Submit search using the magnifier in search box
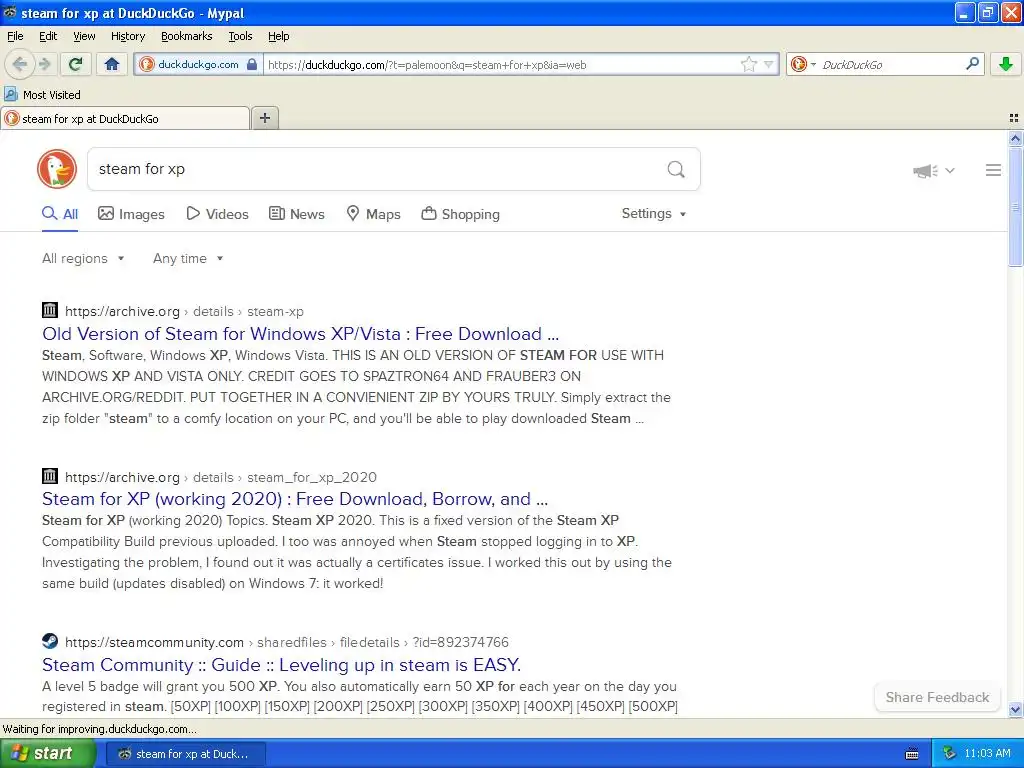1024x768 pixels. pos(676,169)
